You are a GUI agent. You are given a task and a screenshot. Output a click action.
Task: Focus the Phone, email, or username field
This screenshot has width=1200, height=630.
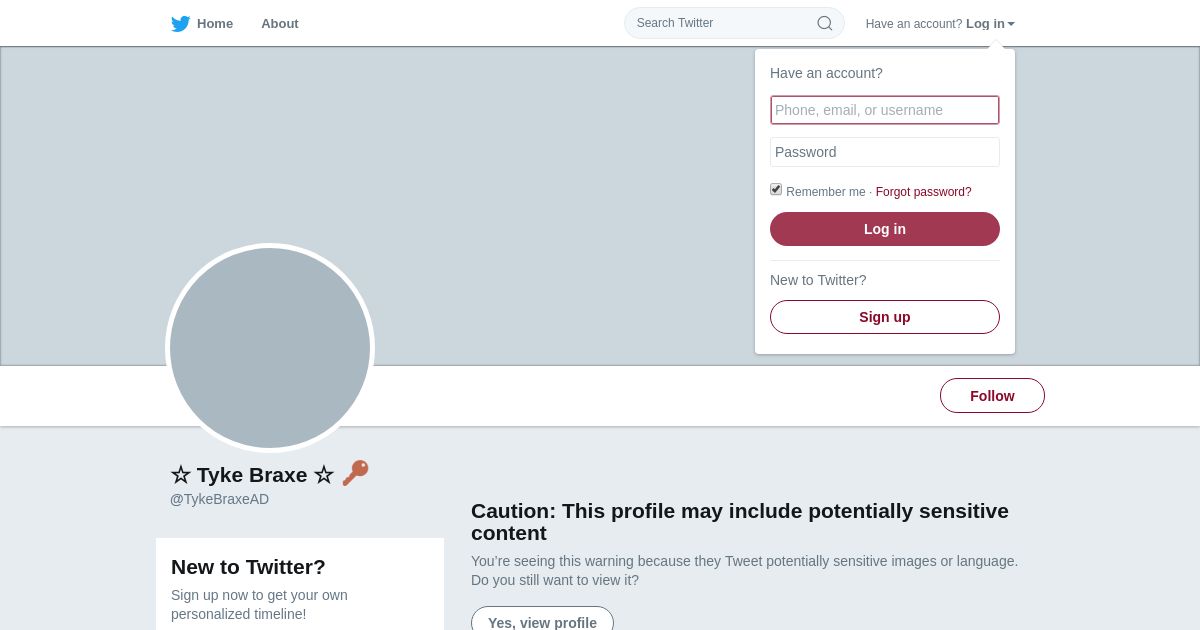[x=884, y=110]
